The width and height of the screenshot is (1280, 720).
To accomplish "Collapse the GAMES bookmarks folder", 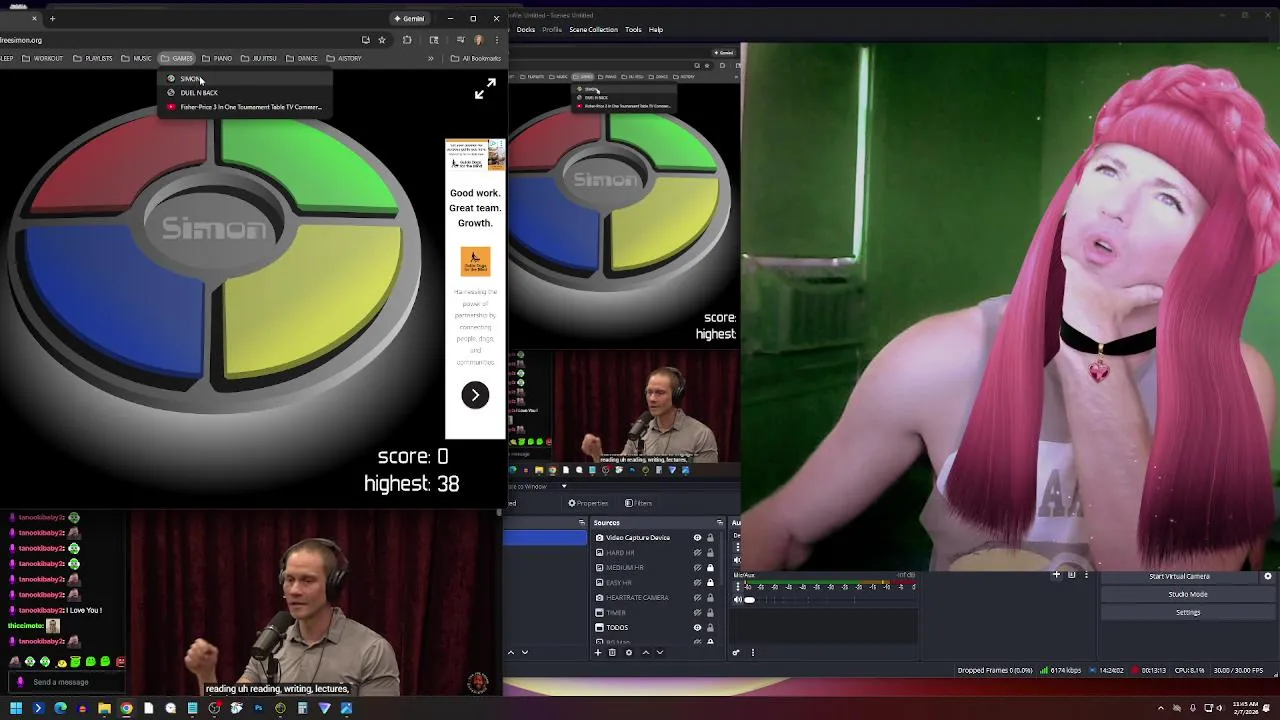I will [x=177, y=58].
